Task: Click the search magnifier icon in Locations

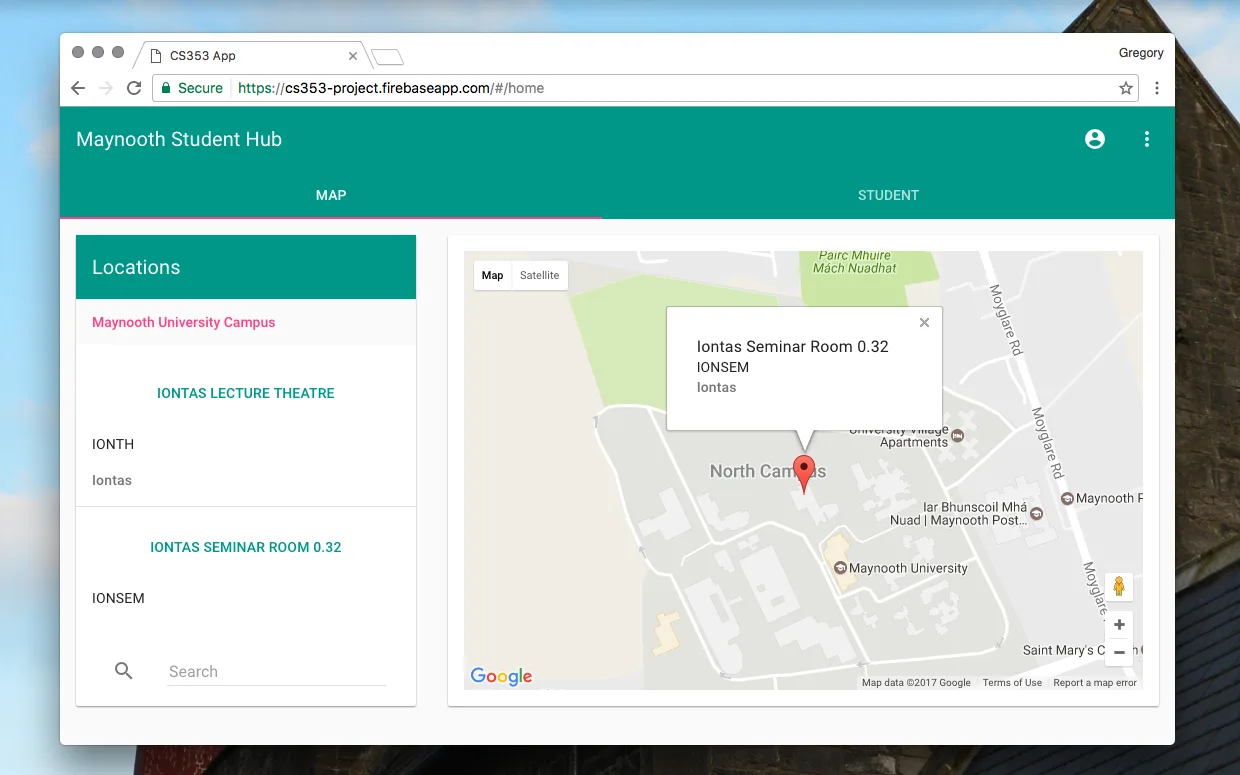Action: pos(124,671)
